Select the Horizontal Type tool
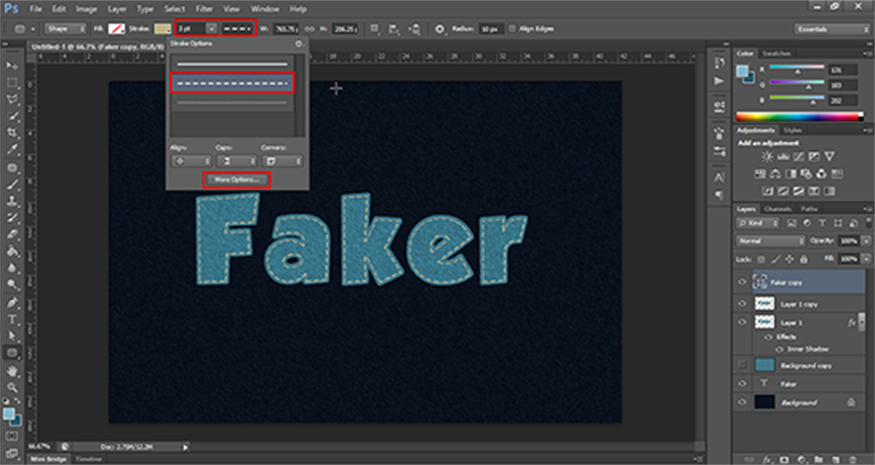 coord(12,319)
